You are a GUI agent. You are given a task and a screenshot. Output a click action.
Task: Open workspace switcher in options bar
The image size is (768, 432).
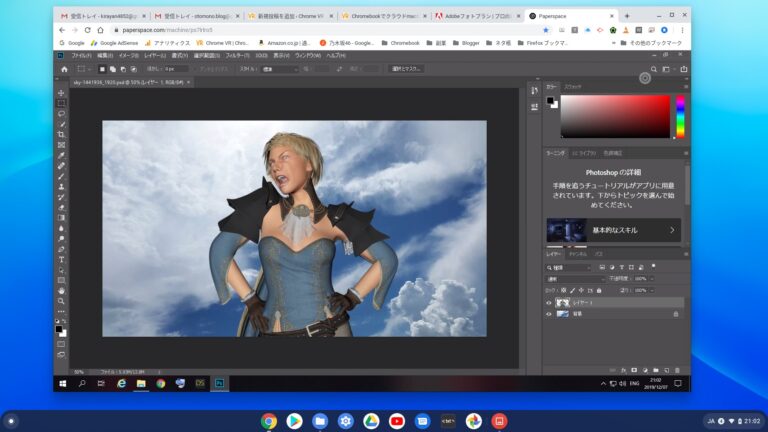[x=667, y=69]
